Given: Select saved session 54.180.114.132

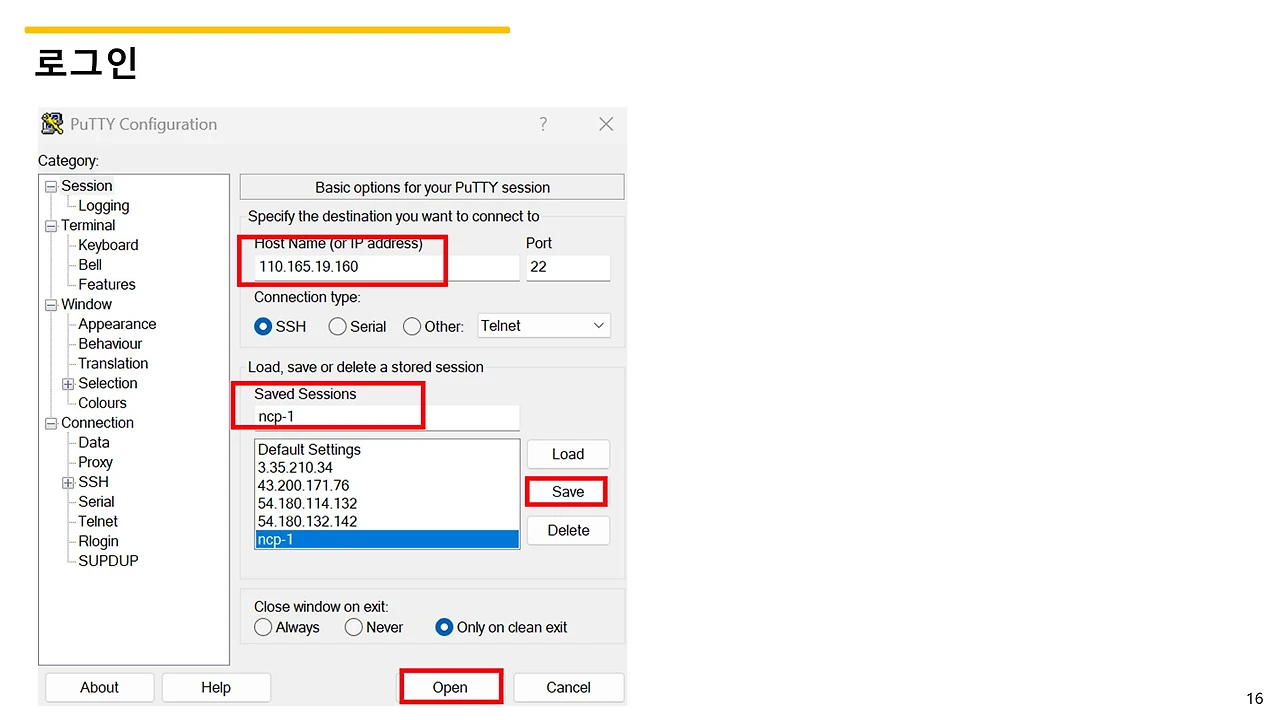Looking at the screenshot, I should point(386,504).
